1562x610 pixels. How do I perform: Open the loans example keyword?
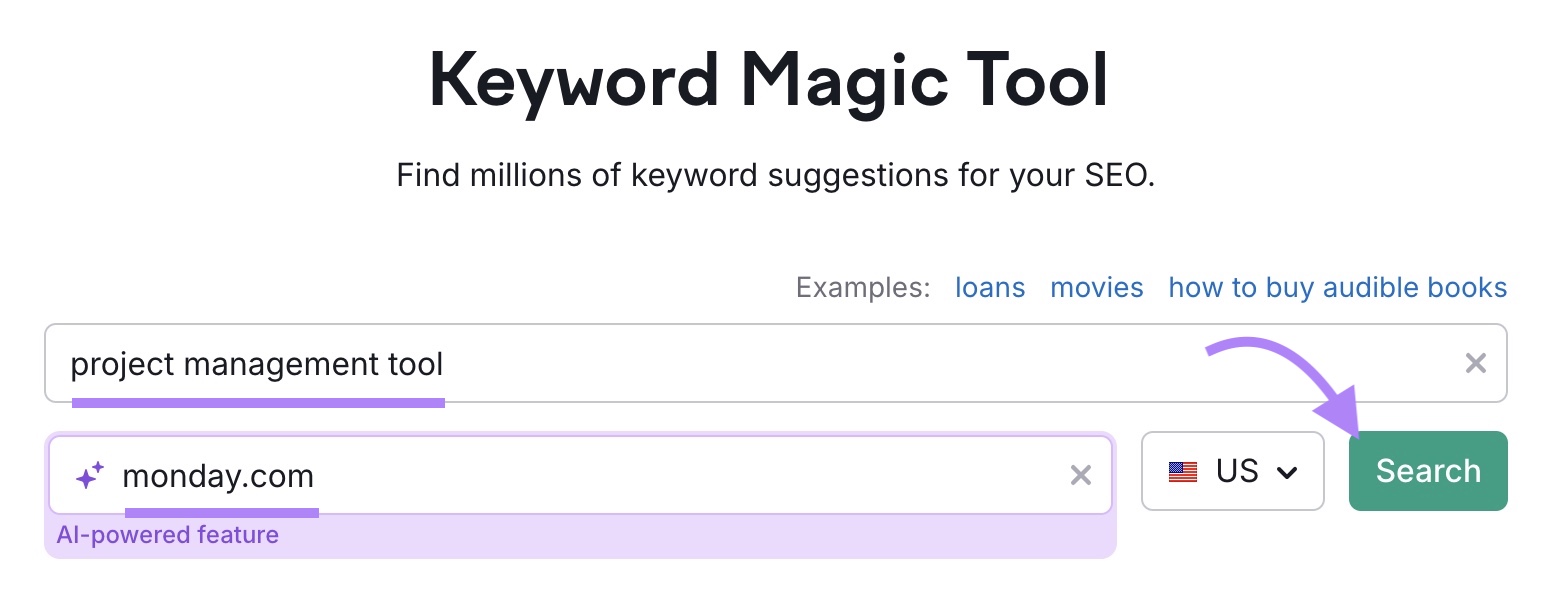(989, 288)
